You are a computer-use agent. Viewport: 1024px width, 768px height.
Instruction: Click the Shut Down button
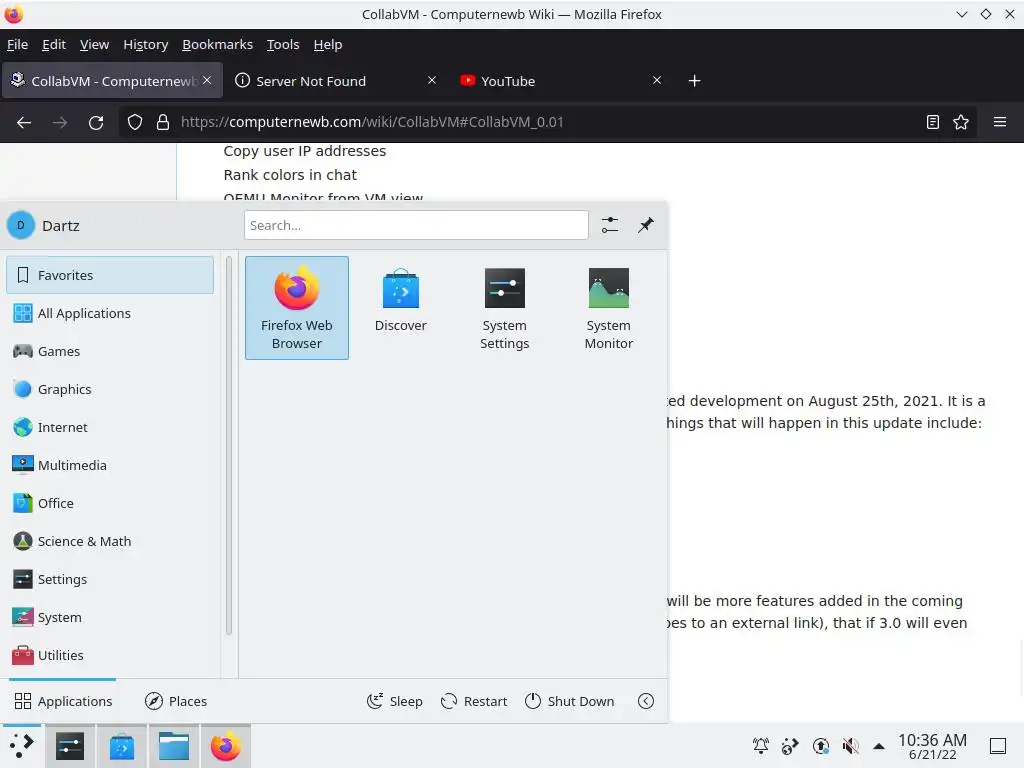(569, 701)
